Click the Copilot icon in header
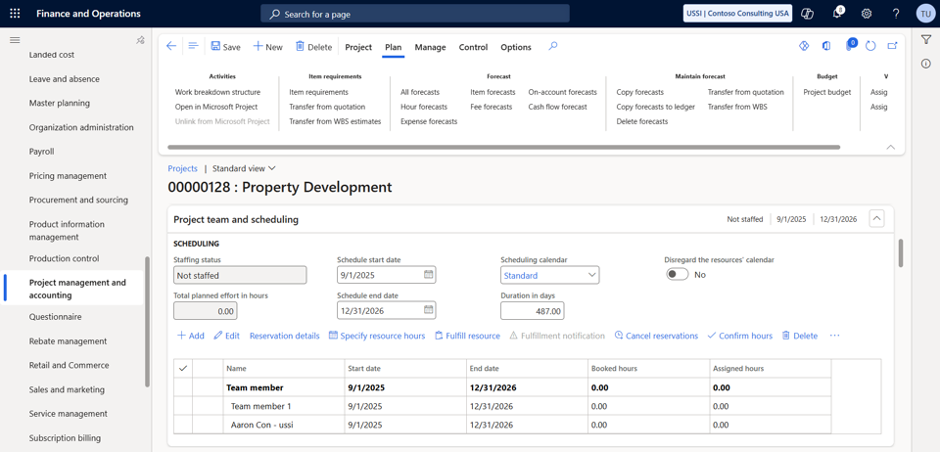 (x=808, y=13)
